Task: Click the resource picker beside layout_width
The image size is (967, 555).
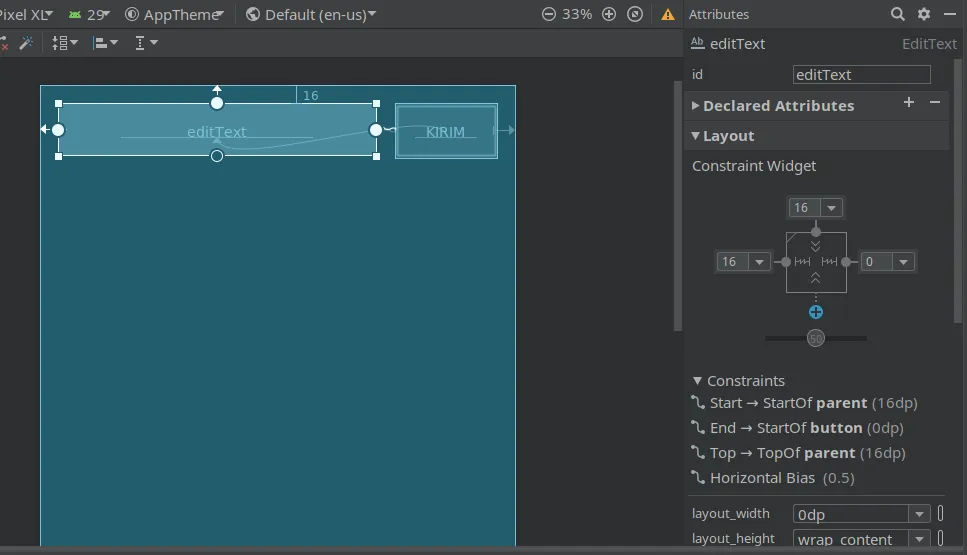Action: [940, 513]
